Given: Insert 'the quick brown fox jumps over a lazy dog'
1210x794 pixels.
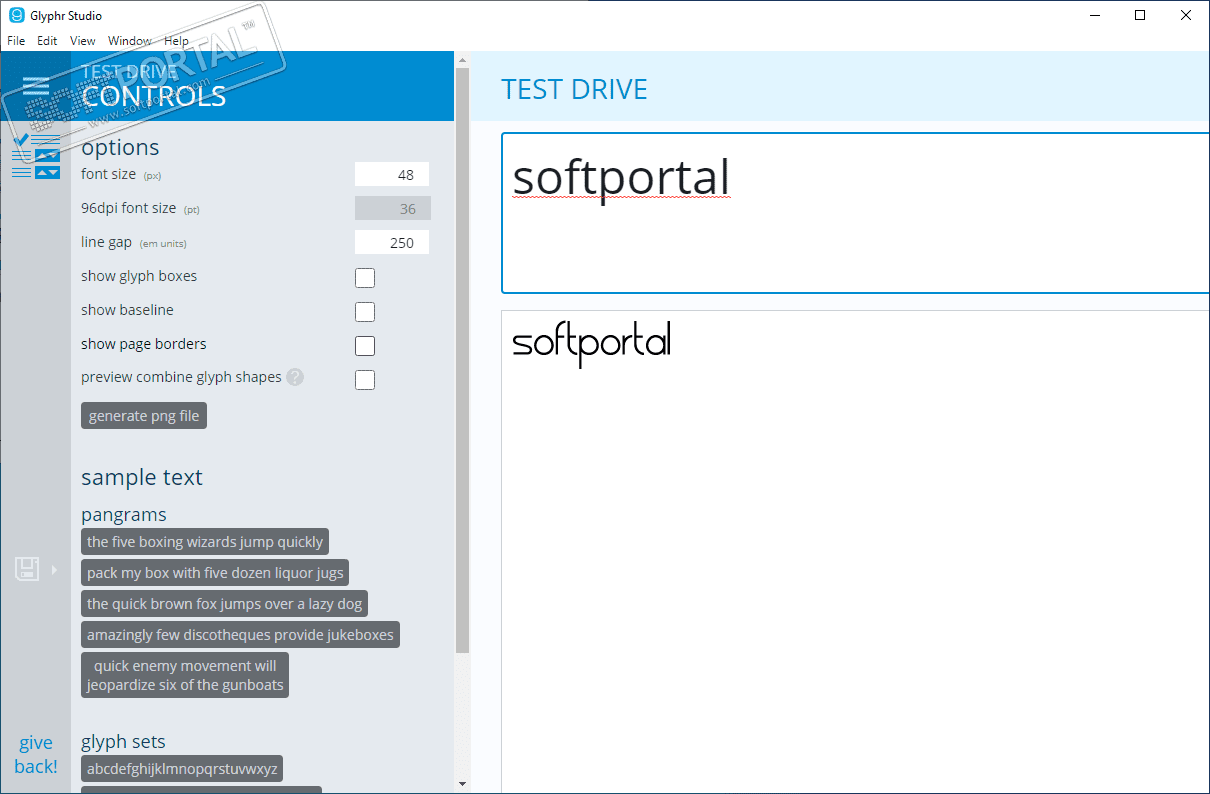Looking at the screenshot, I should click(224, 604).
